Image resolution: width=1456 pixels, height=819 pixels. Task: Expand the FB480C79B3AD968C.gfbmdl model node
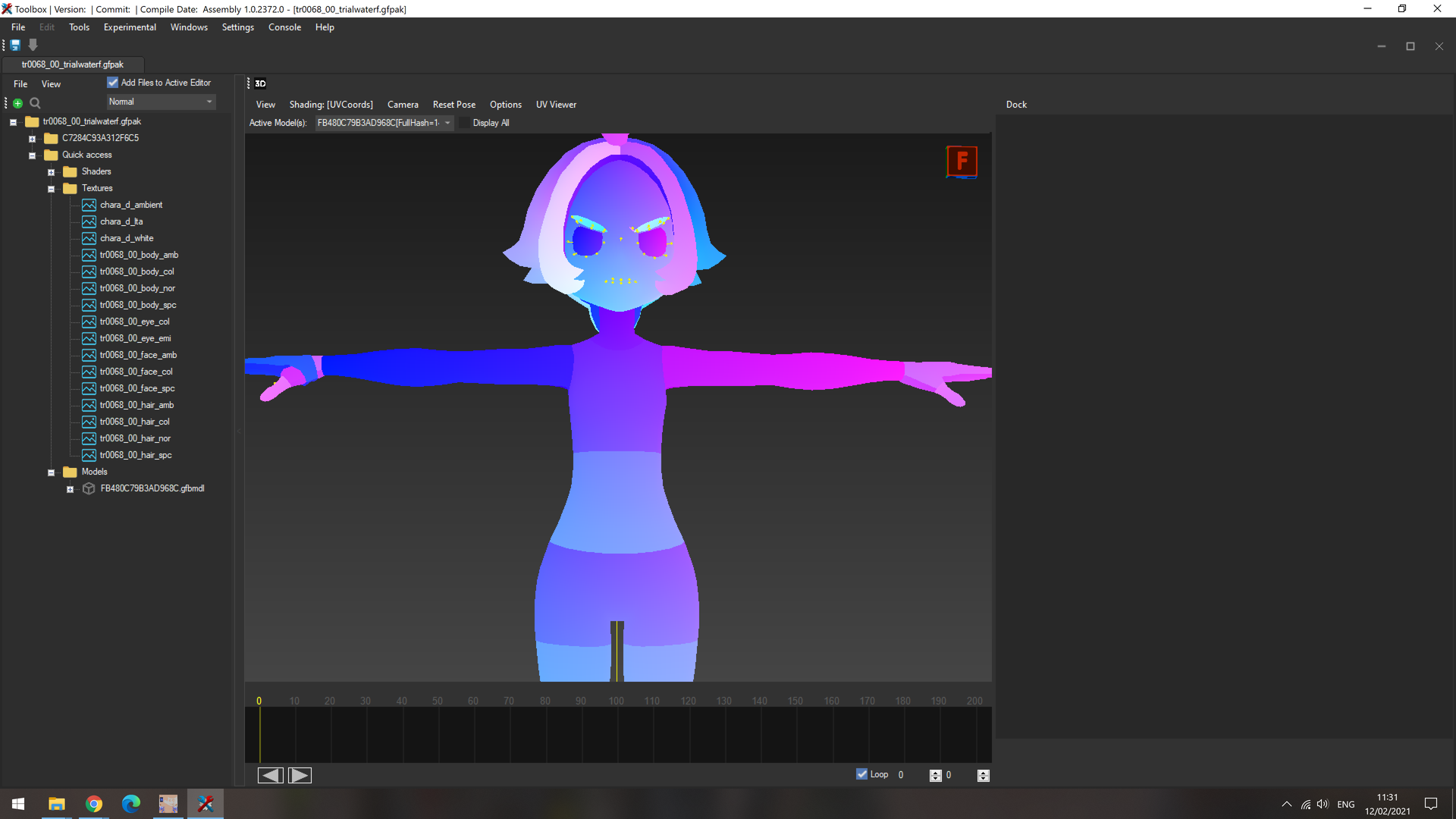click(x=70, y=489)
